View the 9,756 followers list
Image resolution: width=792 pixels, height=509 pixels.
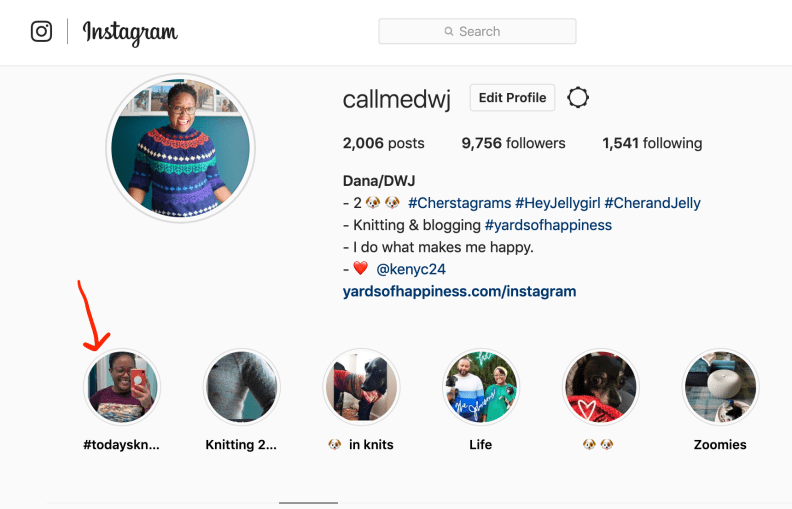(x=513, y=143)
